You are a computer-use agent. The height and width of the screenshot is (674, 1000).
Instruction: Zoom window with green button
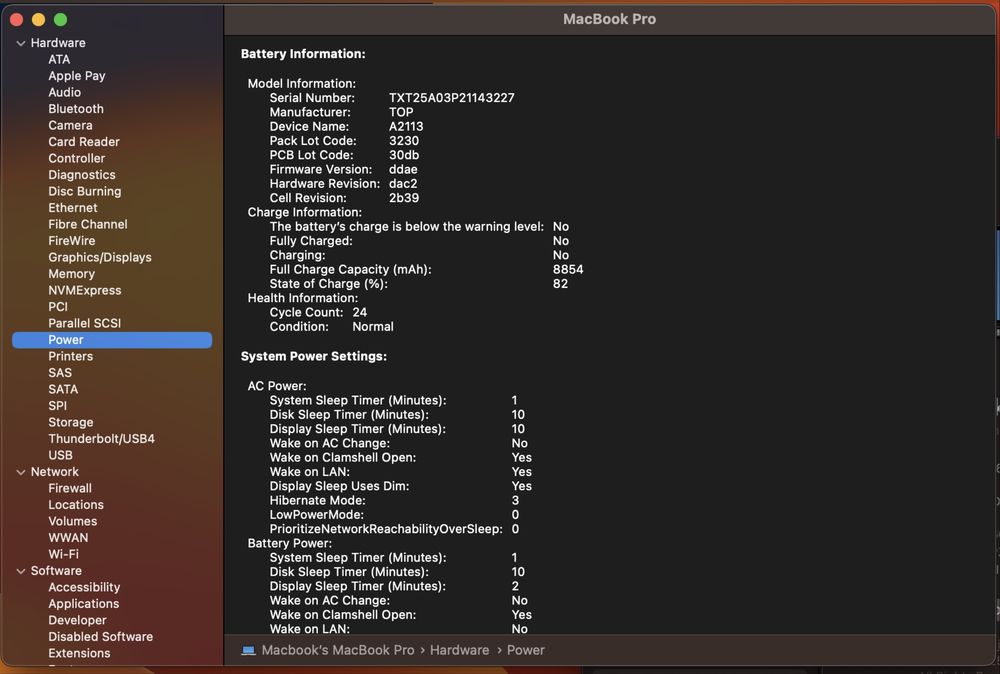(61, 20)
